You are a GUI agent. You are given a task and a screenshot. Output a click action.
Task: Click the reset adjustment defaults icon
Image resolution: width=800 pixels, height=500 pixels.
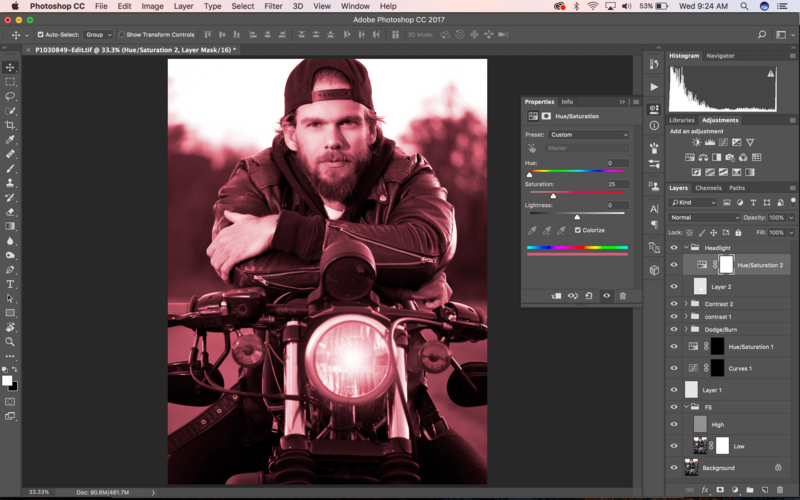[x=589, y=296]
